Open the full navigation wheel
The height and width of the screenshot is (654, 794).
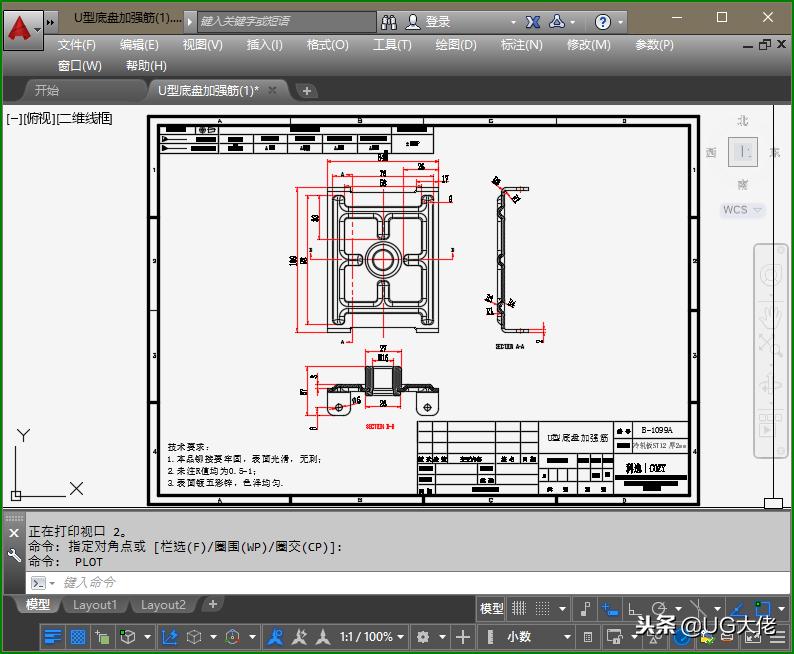[x=770, y=276]
